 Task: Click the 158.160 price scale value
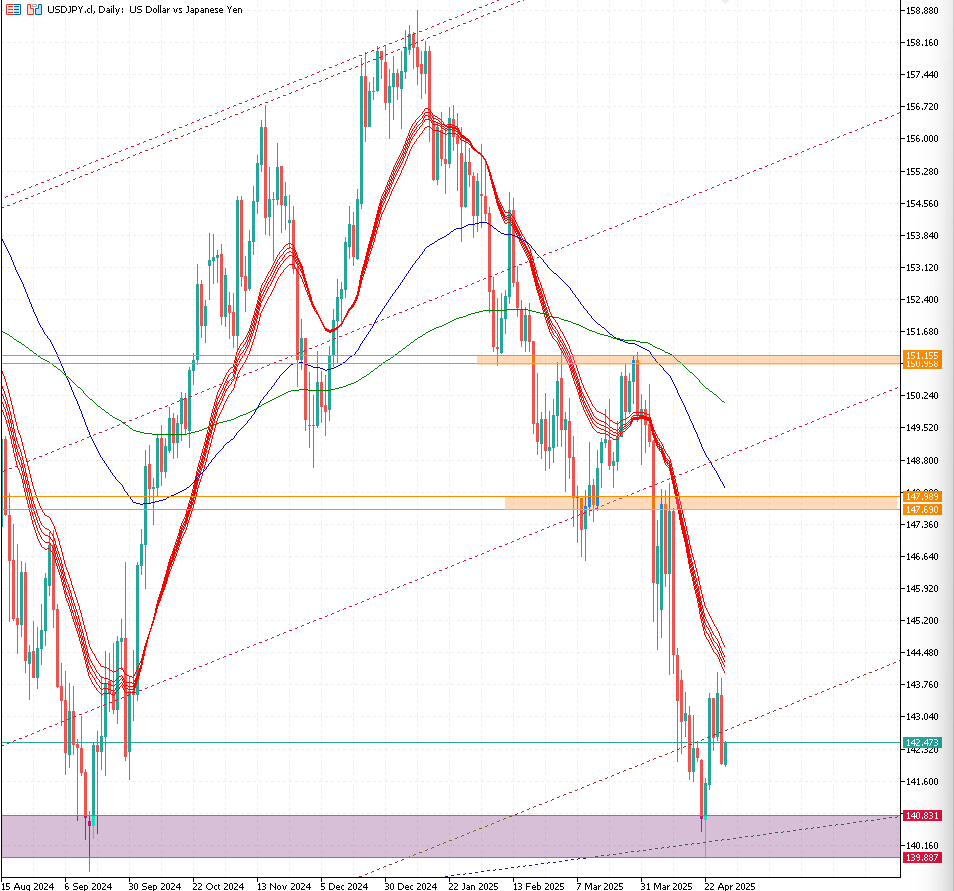pyautogui.click(x=922, y=43)
